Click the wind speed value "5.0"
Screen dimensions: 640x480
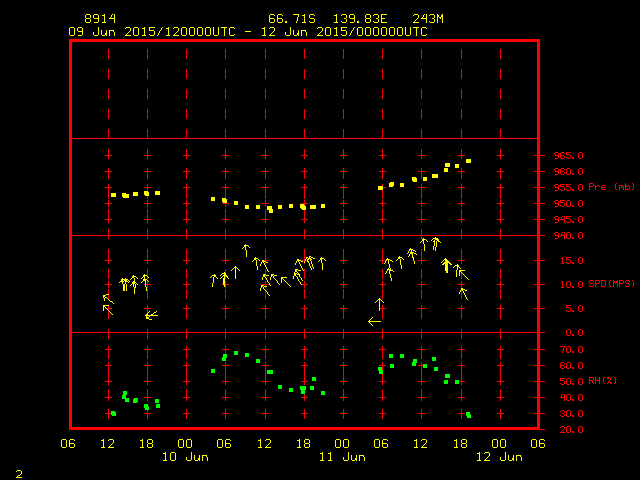[574, 309]
